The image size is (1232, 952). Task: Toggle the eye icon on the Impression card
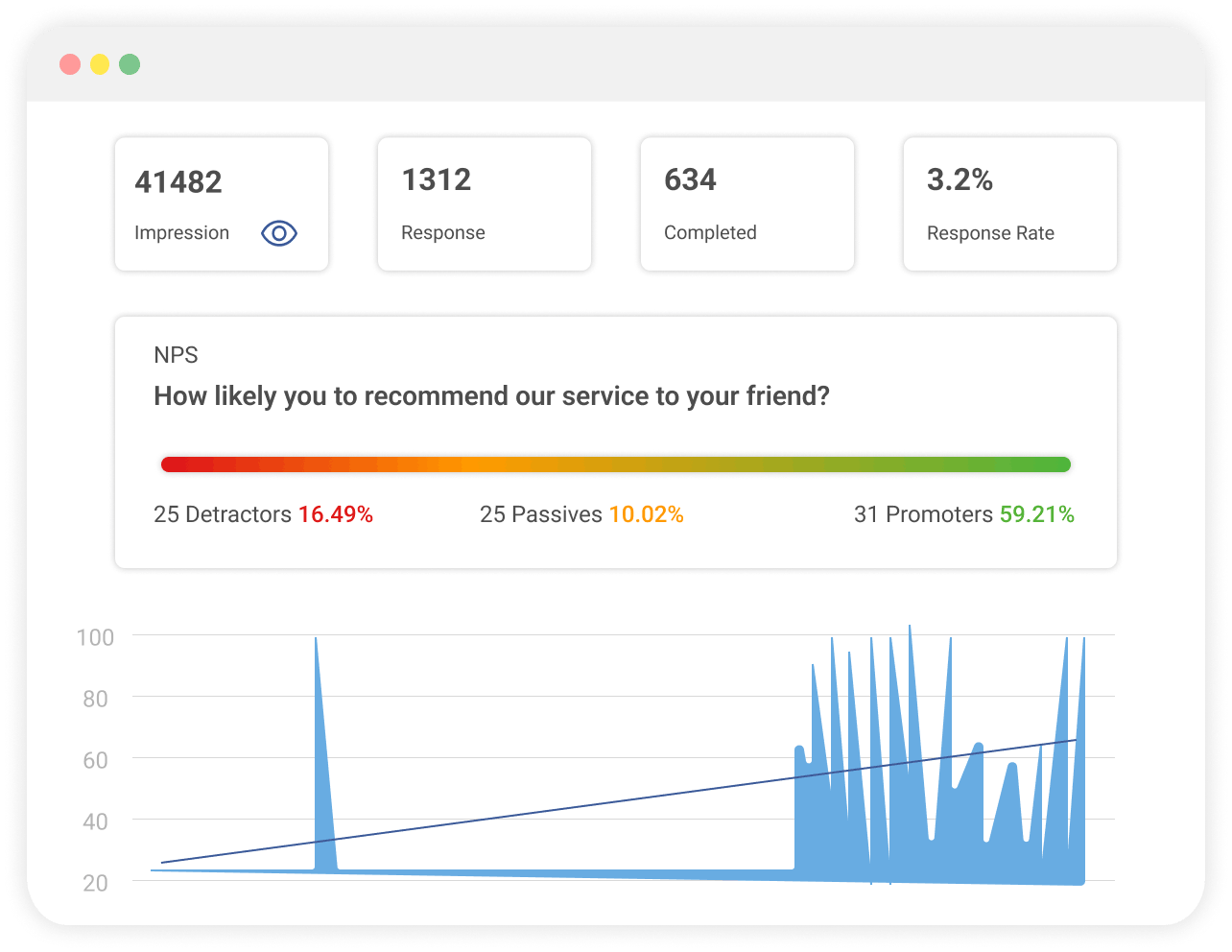[278, 232]
